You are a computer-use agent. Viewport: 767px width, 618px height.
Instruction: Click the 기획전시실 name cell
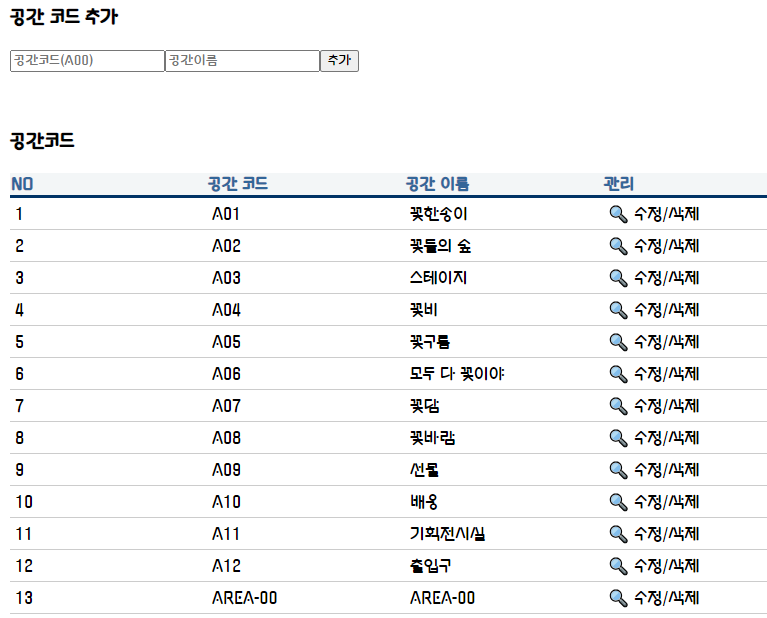(448, 533)
